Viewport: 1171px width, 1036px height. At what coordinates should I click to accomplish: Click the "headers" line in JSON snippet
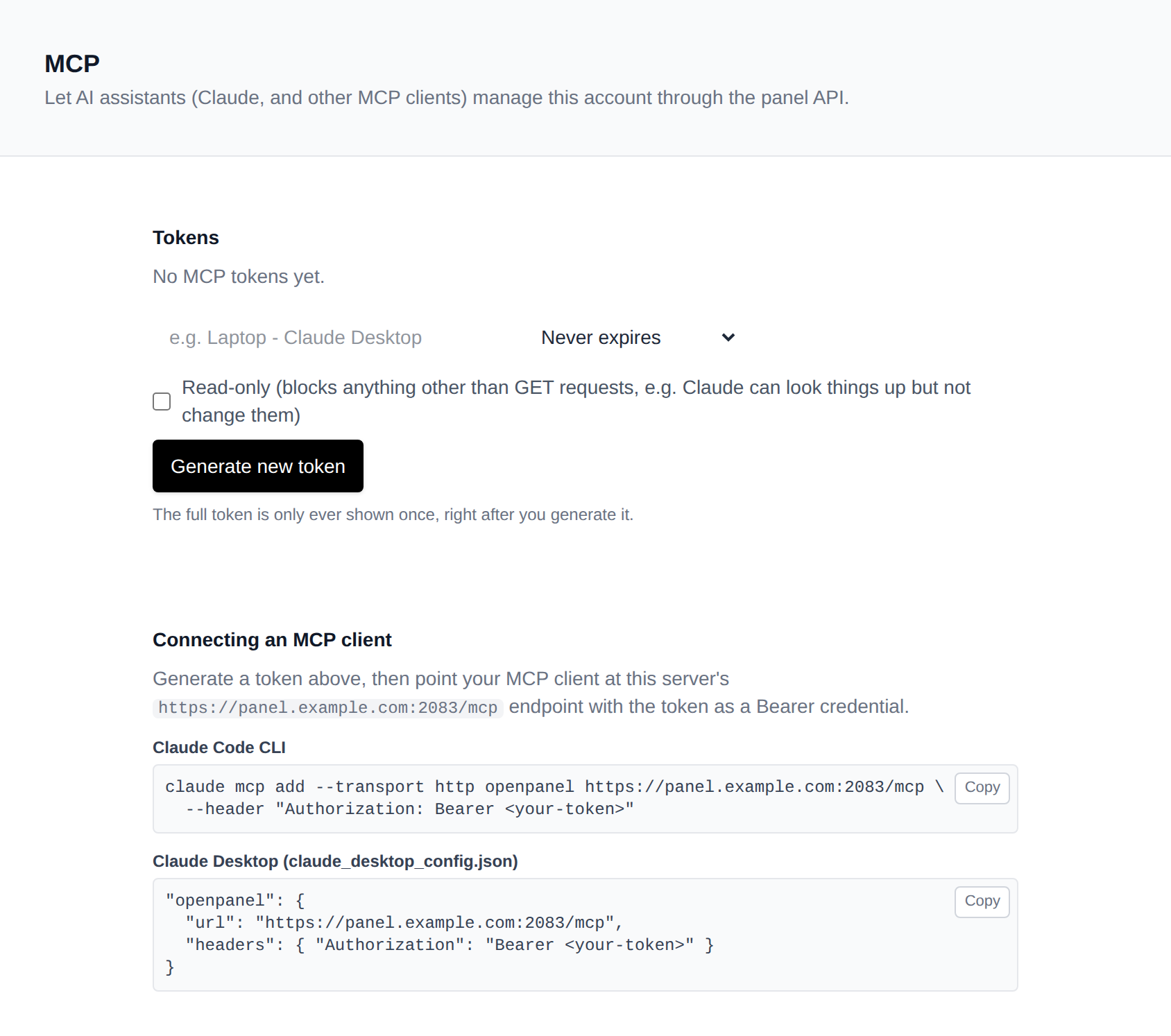pyautogui.click(x=450, y=945)
